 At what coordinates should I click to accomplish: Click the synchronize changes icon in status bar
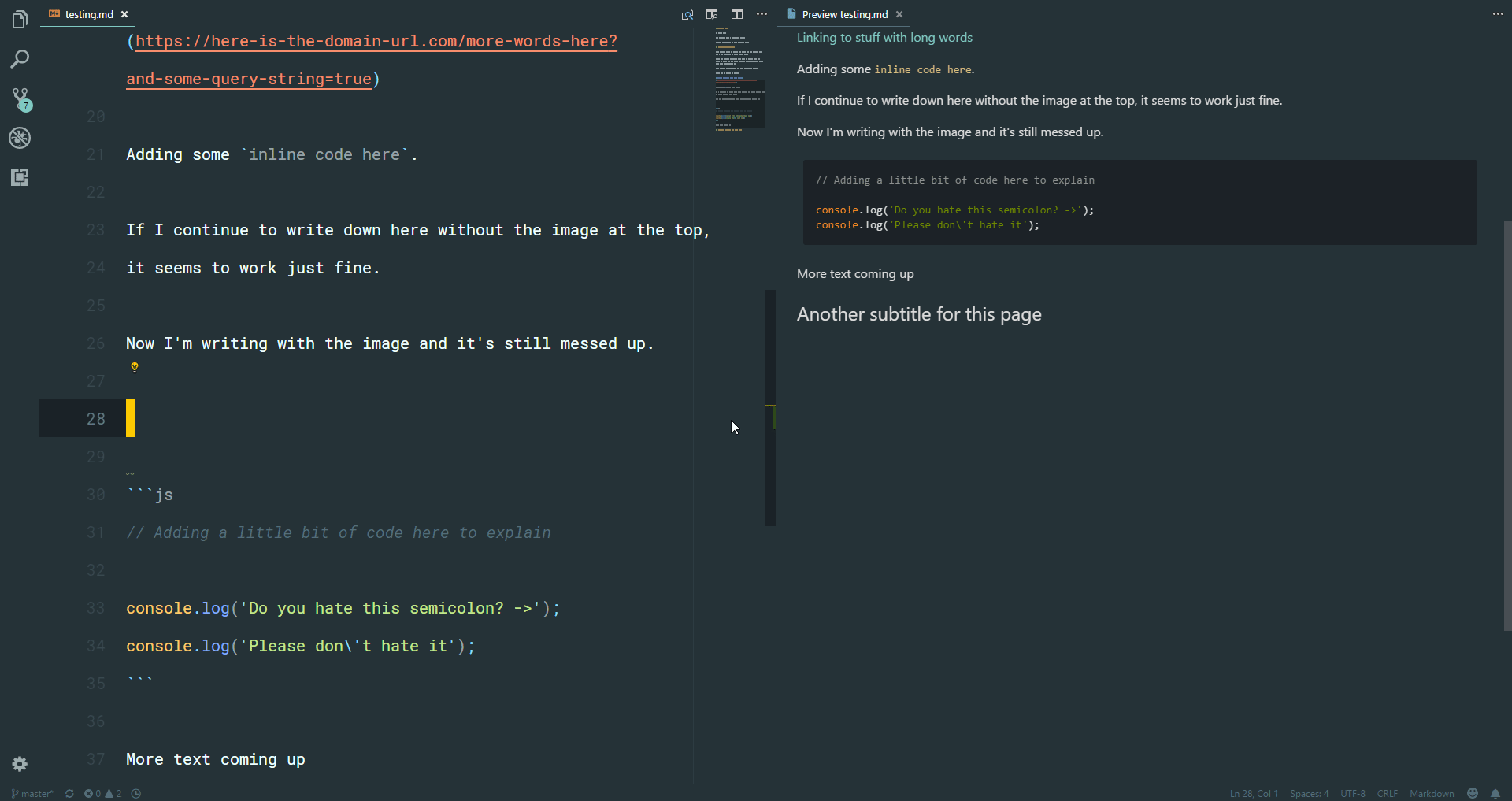[69, 793]
